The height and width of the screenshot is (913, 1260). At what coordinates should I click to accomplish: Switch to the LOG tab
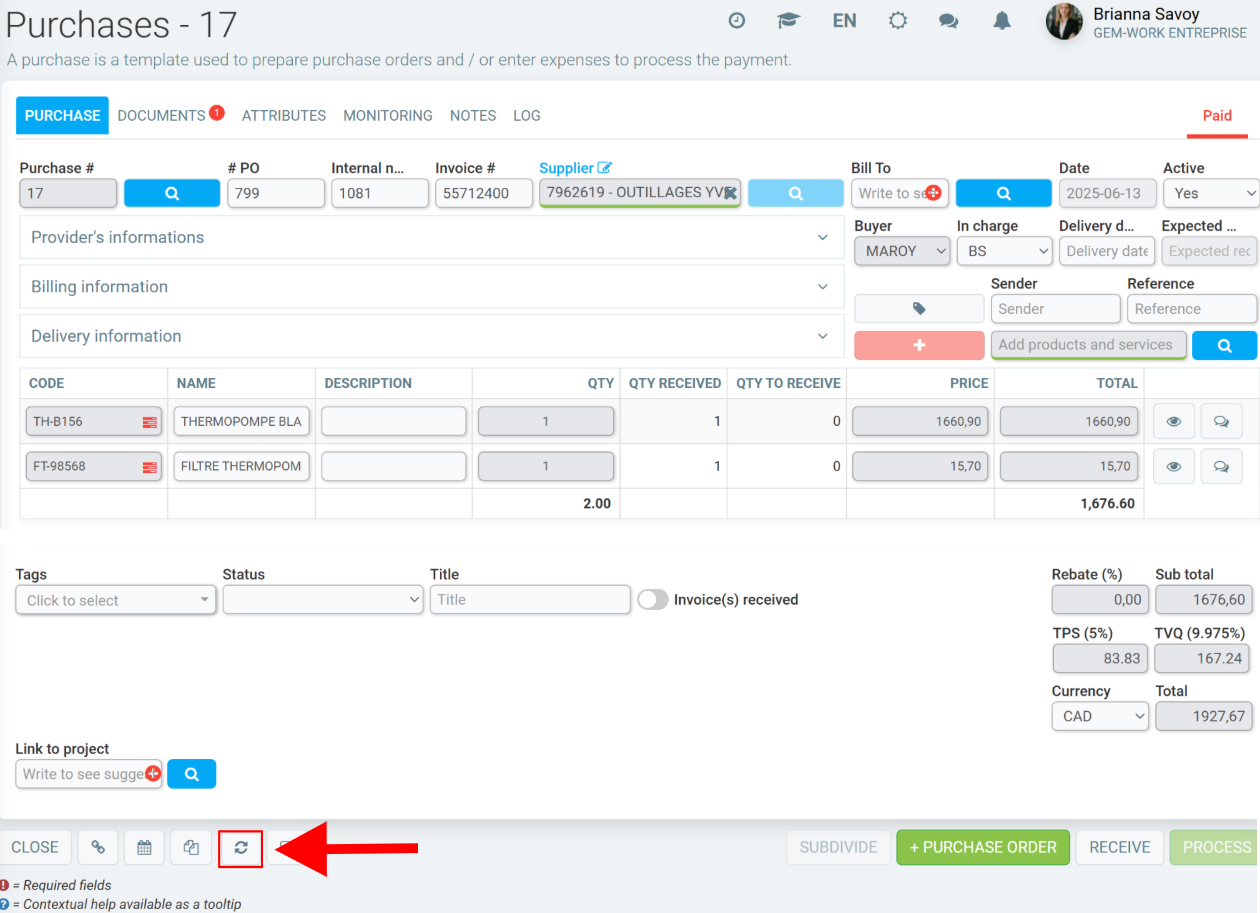527,116
